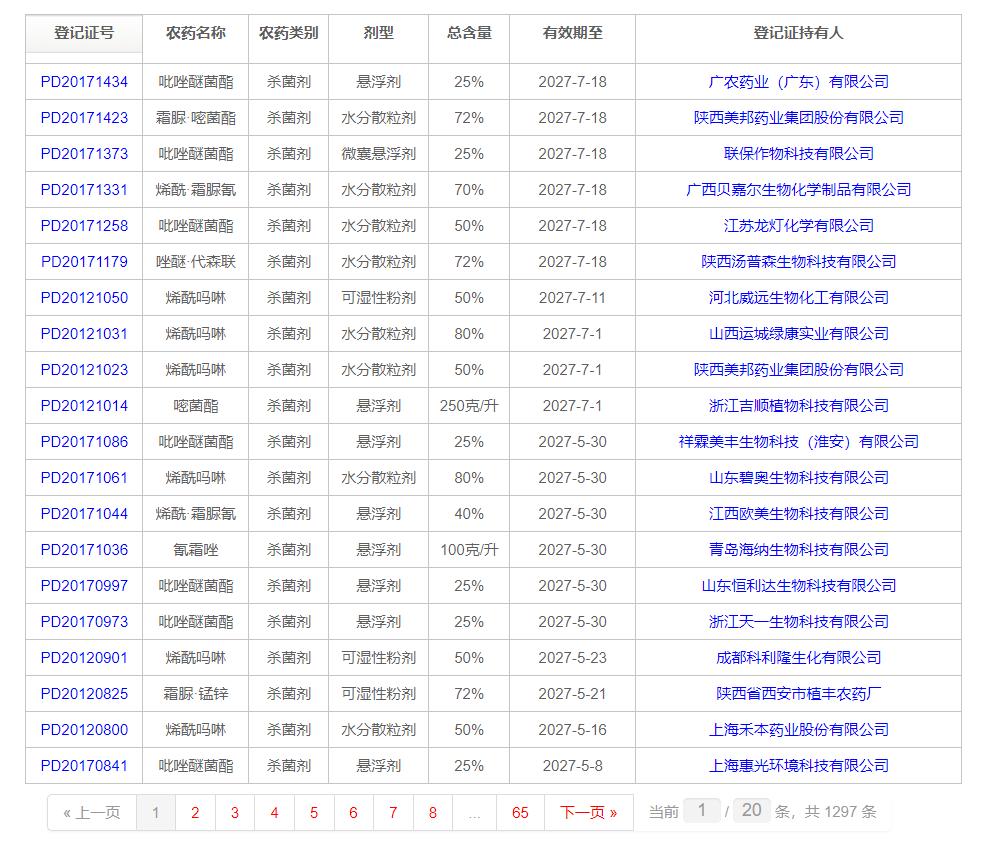Jump to page 2
The height and width of the screenshot is (861, 987).
coord(194,813)
